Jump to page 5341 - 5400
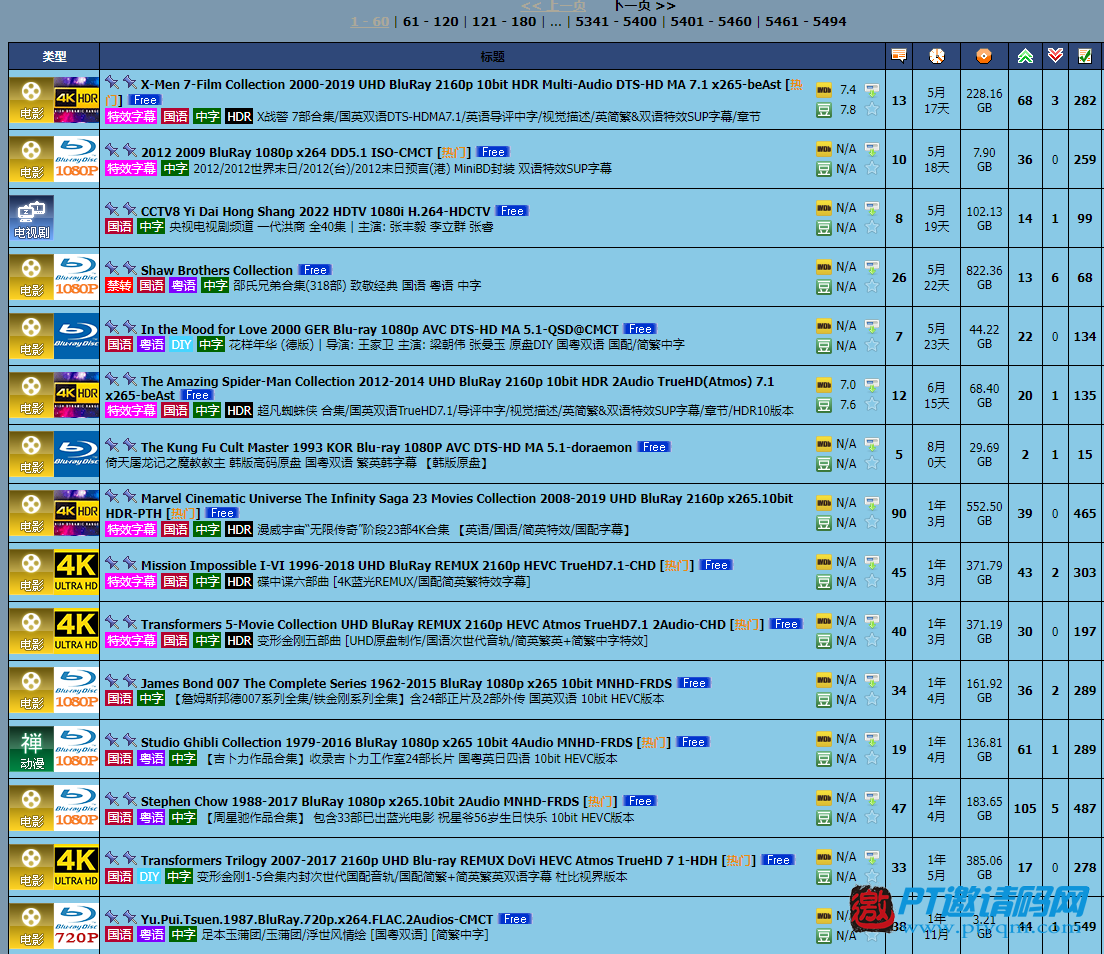This screenshot has width=1104, height=954. (616, 22)
